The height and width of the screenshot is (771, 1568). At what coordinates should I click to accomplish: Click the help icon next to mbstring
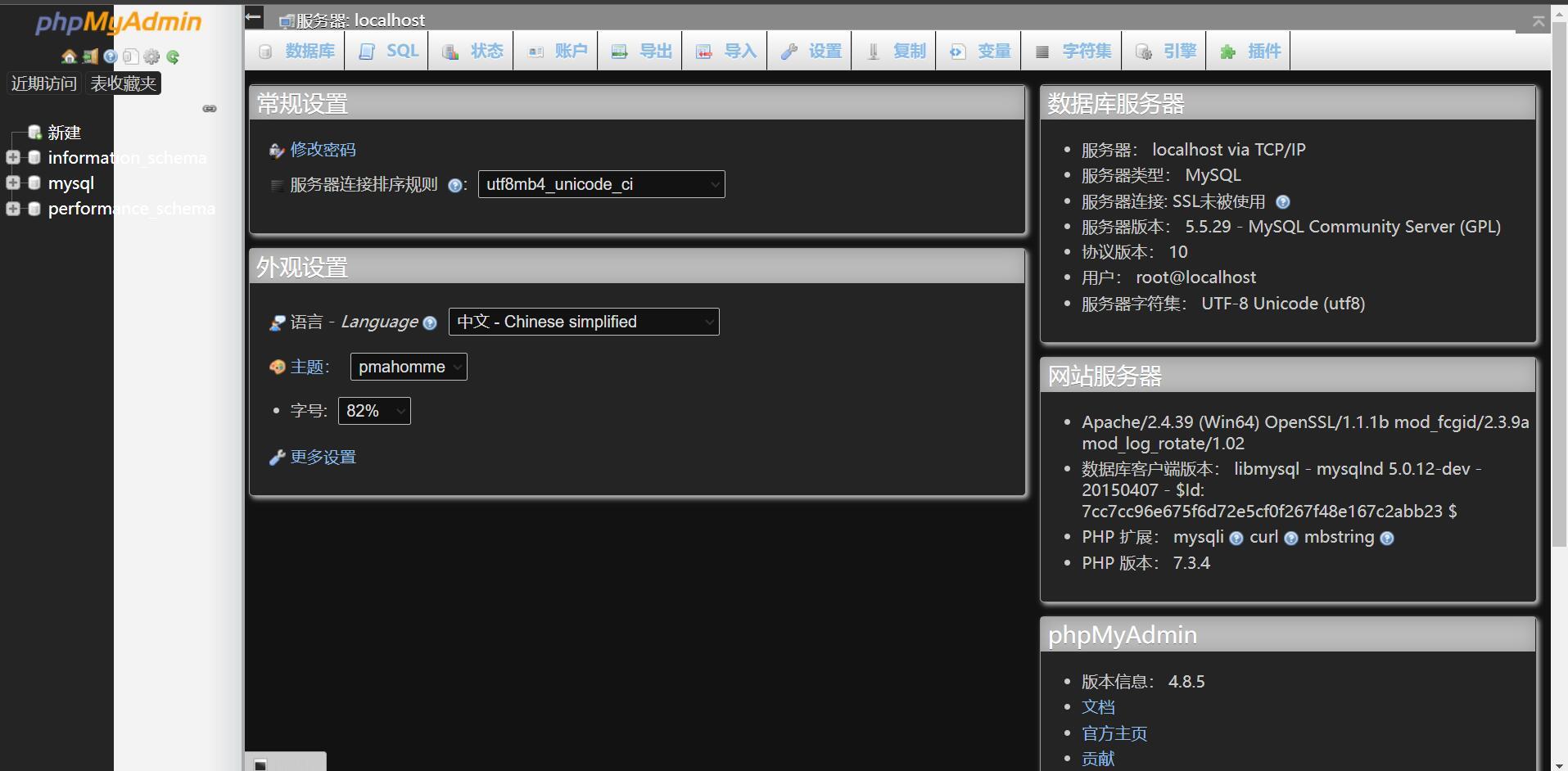[1387, 539]
